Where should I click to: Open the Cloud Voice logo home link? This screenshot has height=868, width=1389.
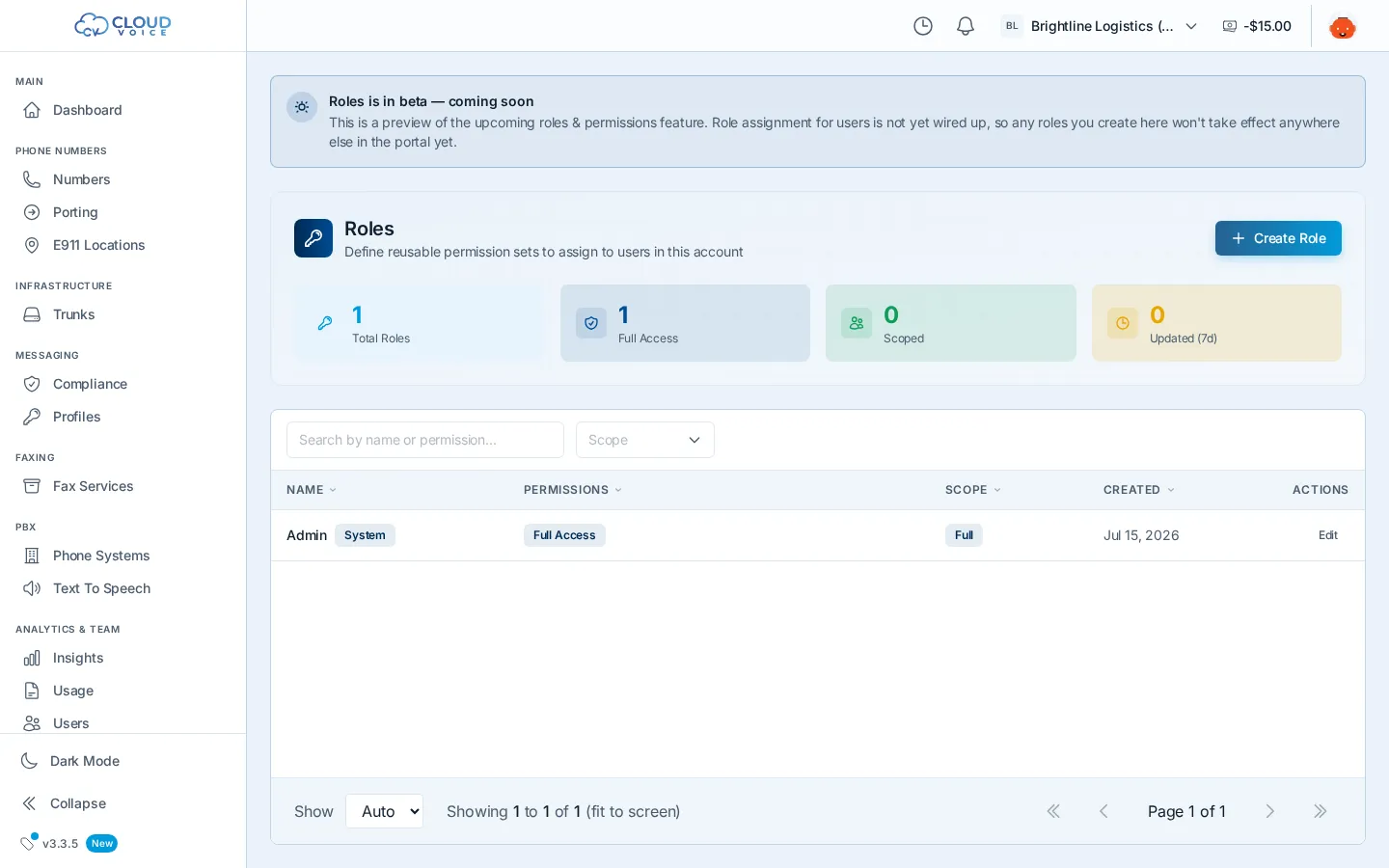tap(123, 25)
